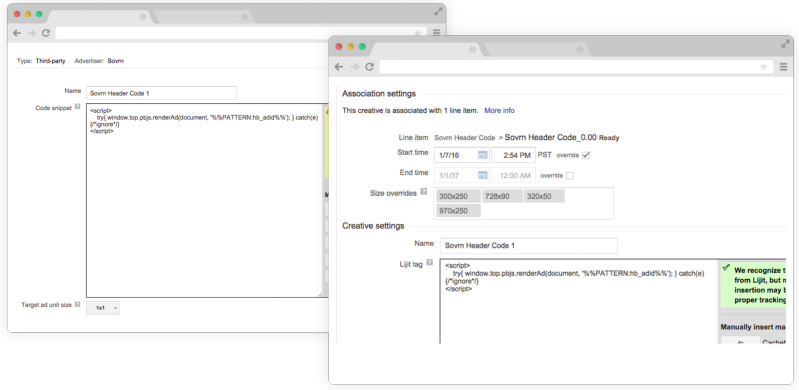The height and width of the screenshot is (390, 799).
Task: Click Creative settings heading
Action: click(373, 226)
